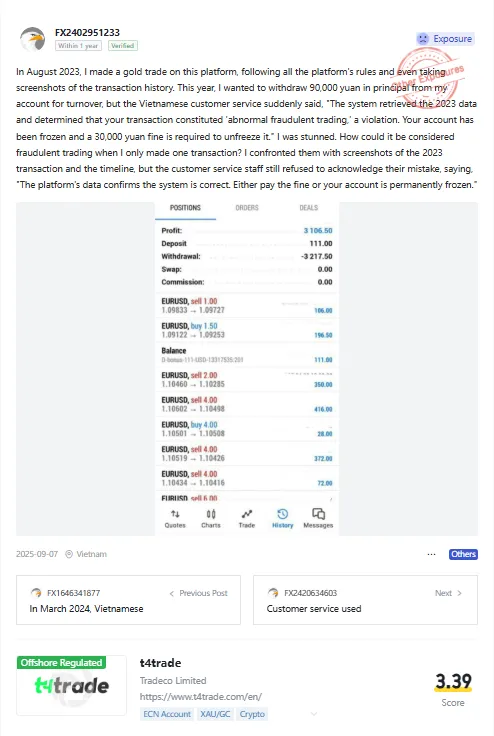Select the XAU/GC tag
Image resolution: width=494 pixels, height=736 pixels.
tap(215, 714)
